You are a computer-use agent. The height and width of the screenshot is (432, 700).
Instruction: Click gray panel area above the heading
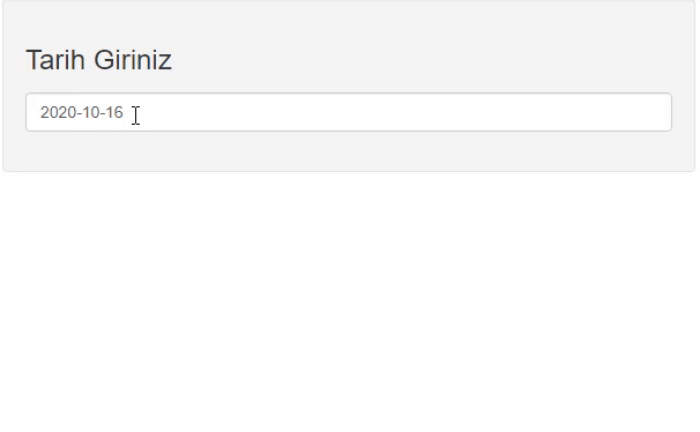pos(349,22)
